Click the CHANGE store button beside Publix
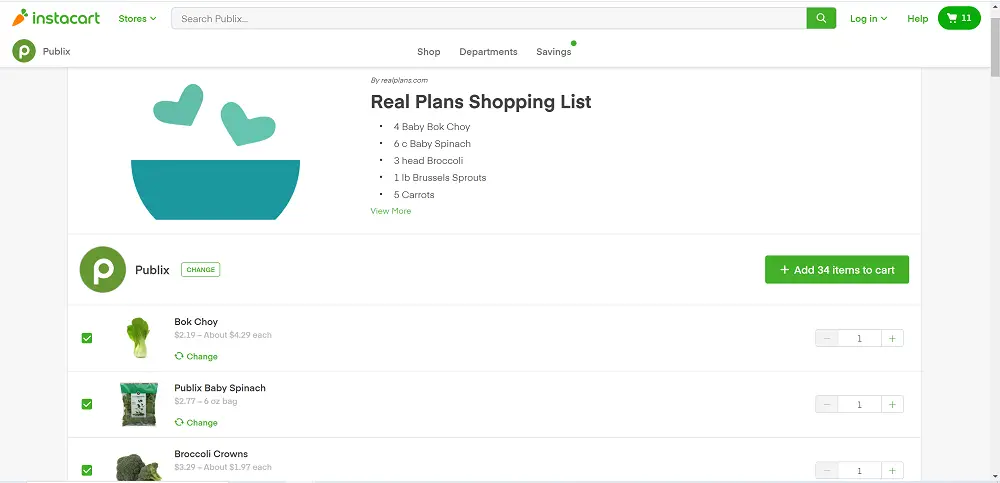Screen dimensions: 1000x483 (x=200, y=269)
